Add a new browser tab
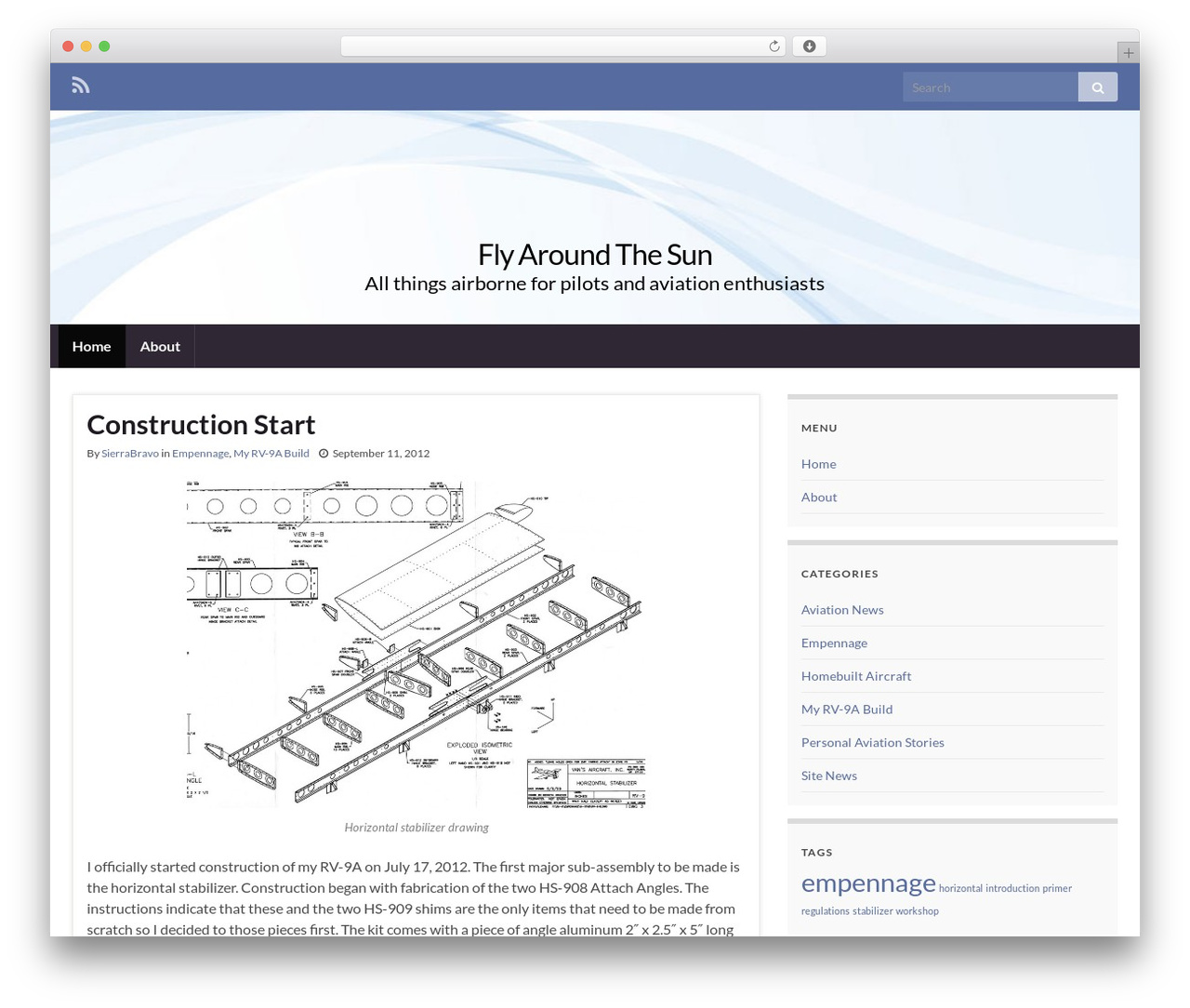The image size is (1190, 1008). 1128,53
